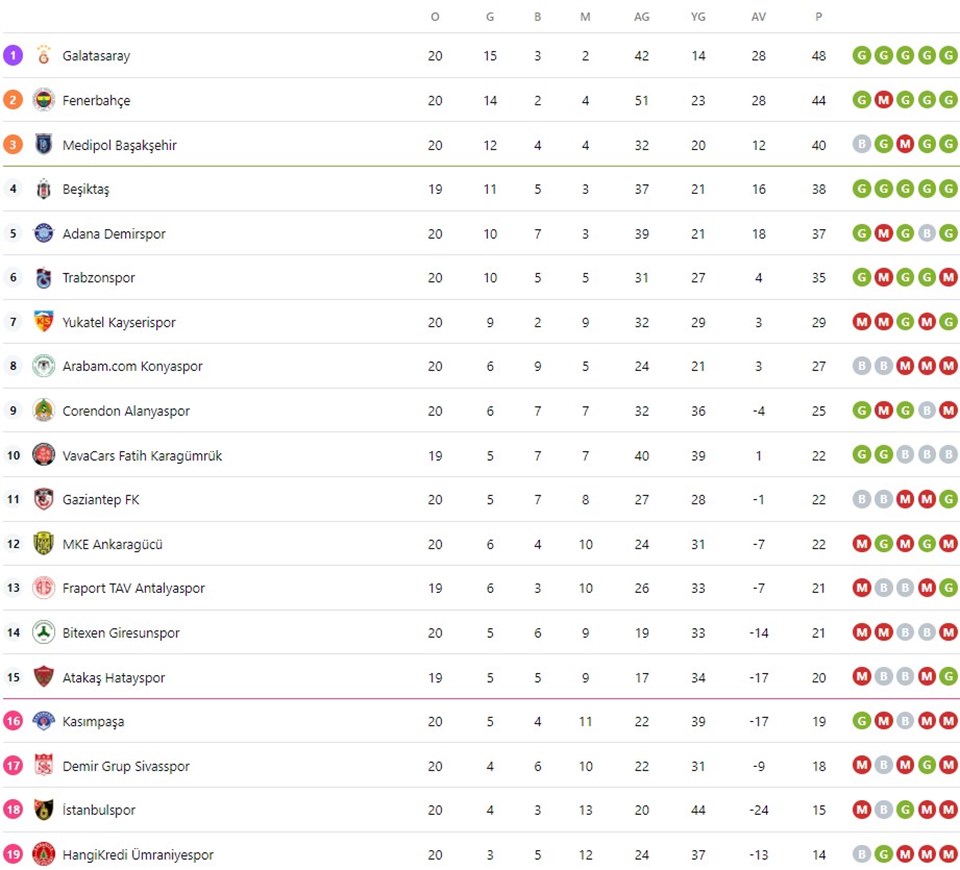Viewport: 960px width, 870px height.
Task: Click the Galatasaray club crest
Action: [x=43, y=55]
